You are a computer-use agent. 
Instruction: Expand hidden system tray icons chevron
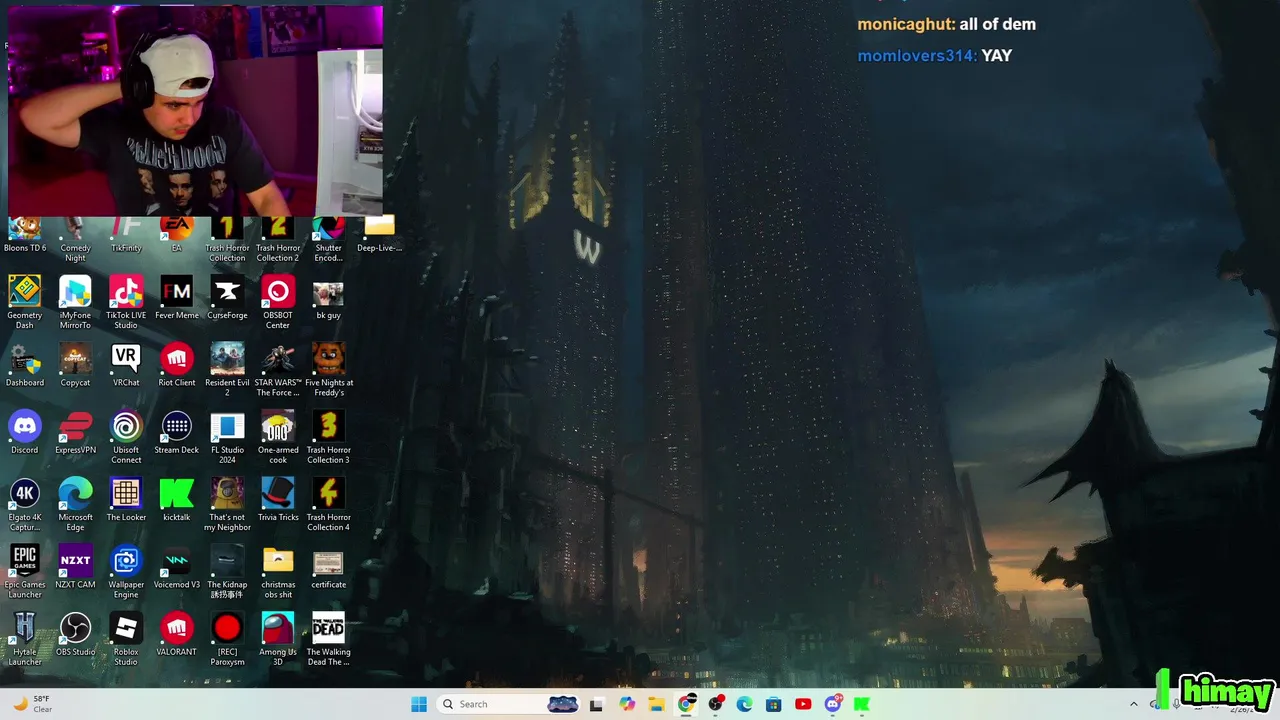point(1133,704)
